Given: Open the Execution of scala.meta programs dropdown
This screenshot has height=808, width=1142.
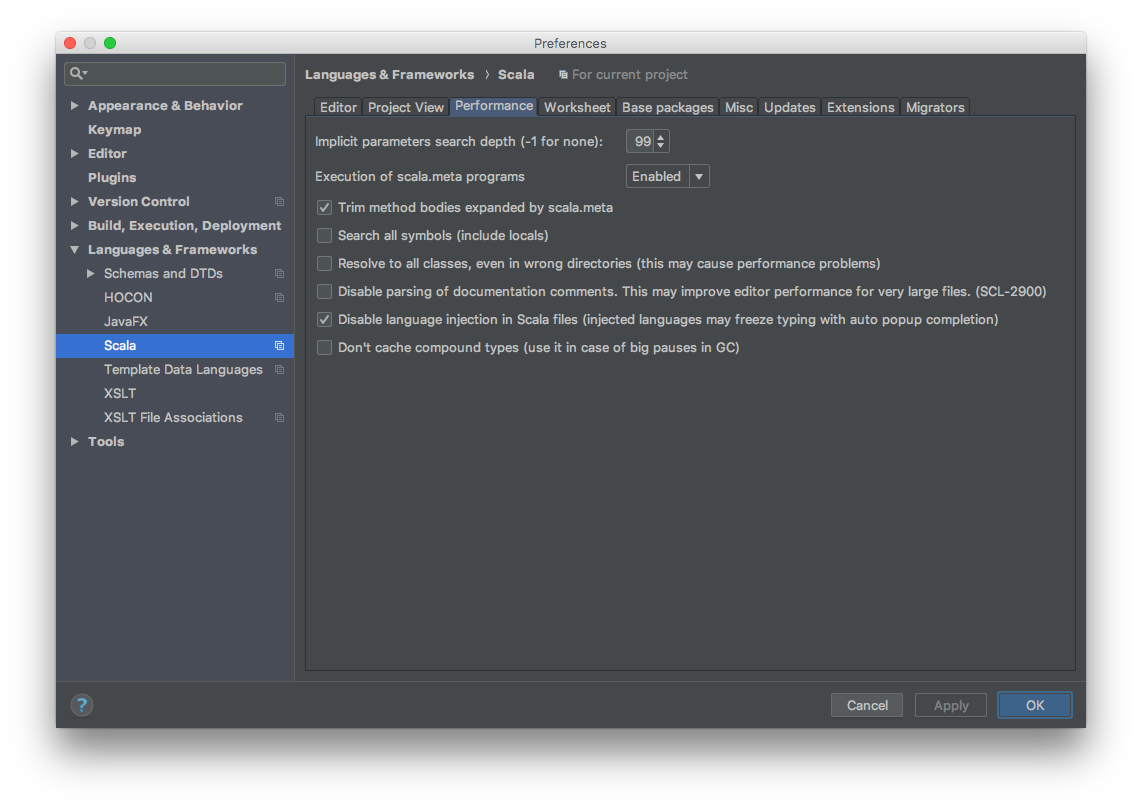Looking at the screenshot, I should 699,176.
